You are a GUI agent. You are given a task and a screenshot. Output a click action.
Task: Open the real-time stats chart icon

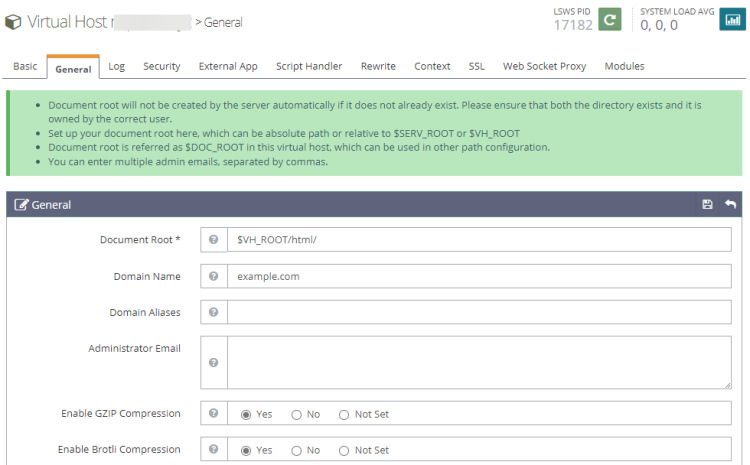tap(732, 20)
